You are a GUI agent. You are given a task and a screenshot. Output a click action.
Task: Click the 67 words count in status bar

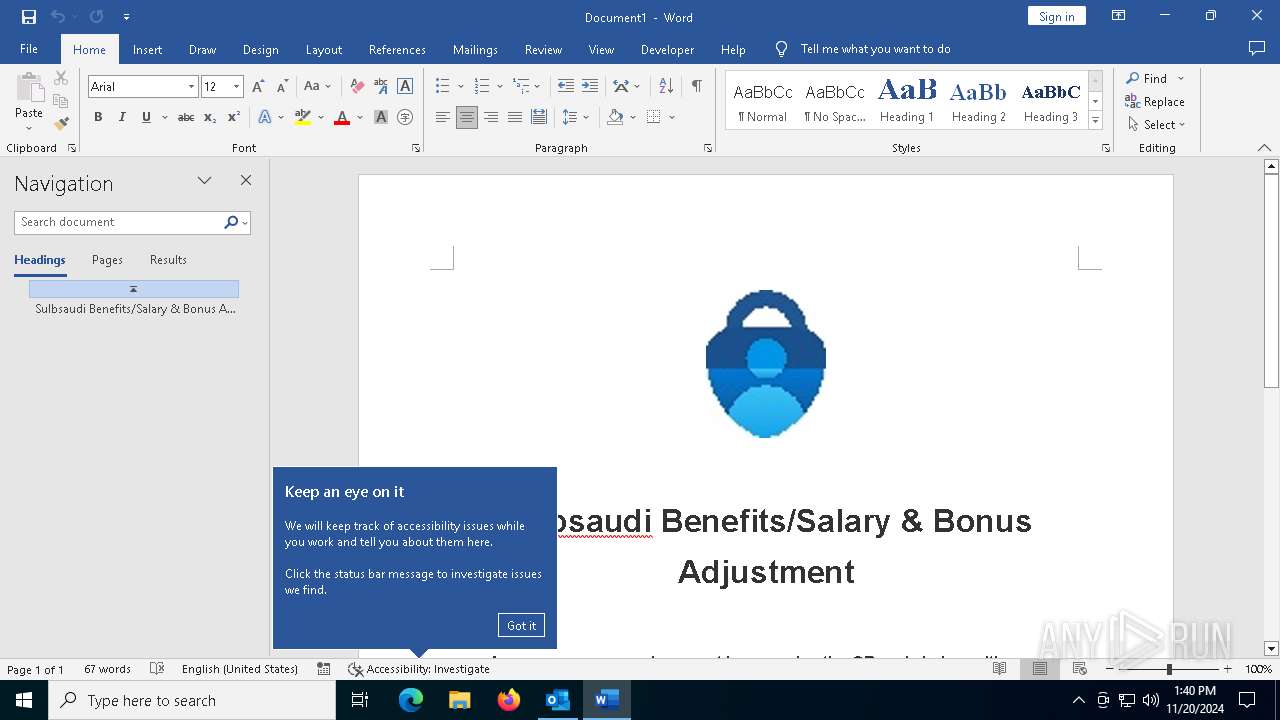(x=107, y=669)
